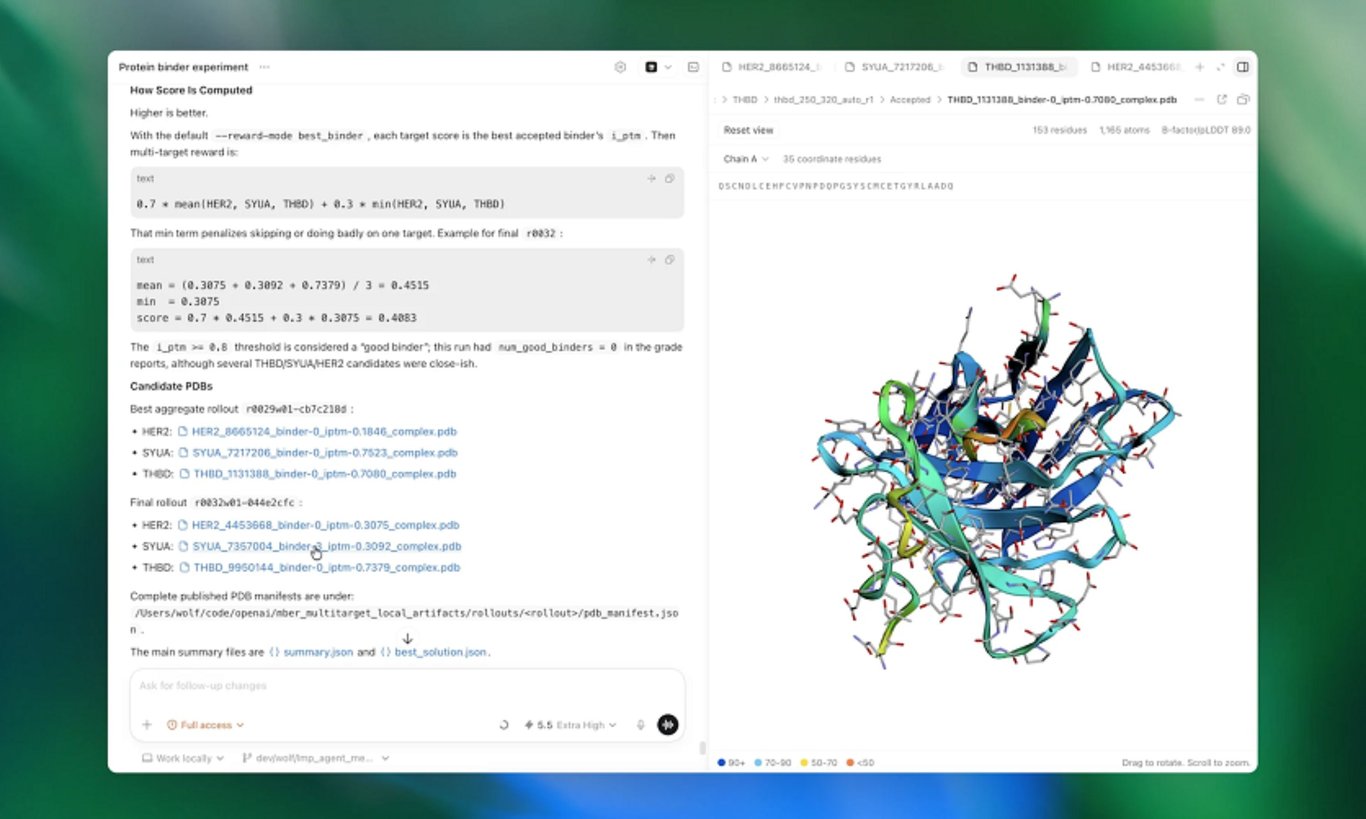This screenshot has width=1366, height=819.
Task: Click the 153 residues count
Action: (x=1060, y=130)
